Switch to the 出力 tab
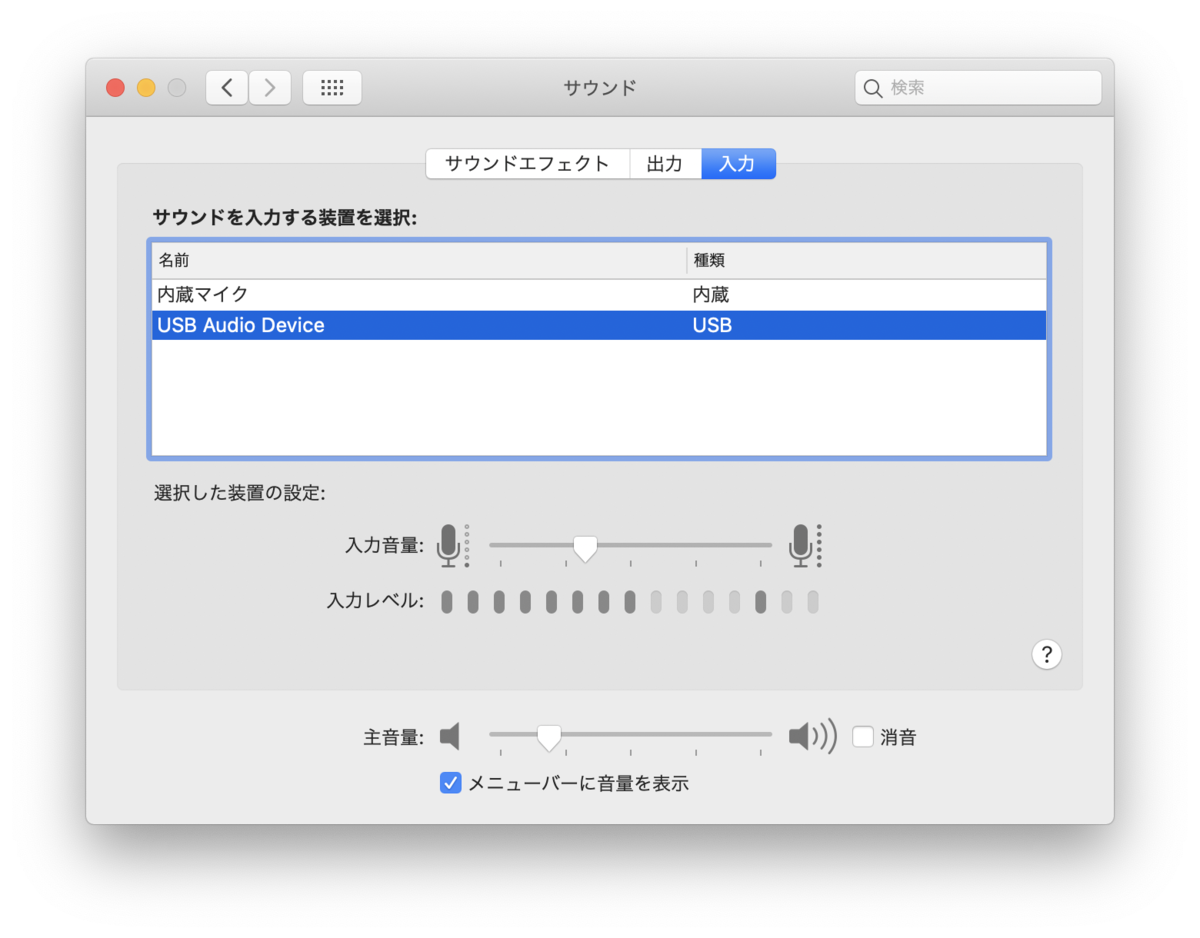The height and width of the screenshot is (938, 1200). tap(665, 164)
